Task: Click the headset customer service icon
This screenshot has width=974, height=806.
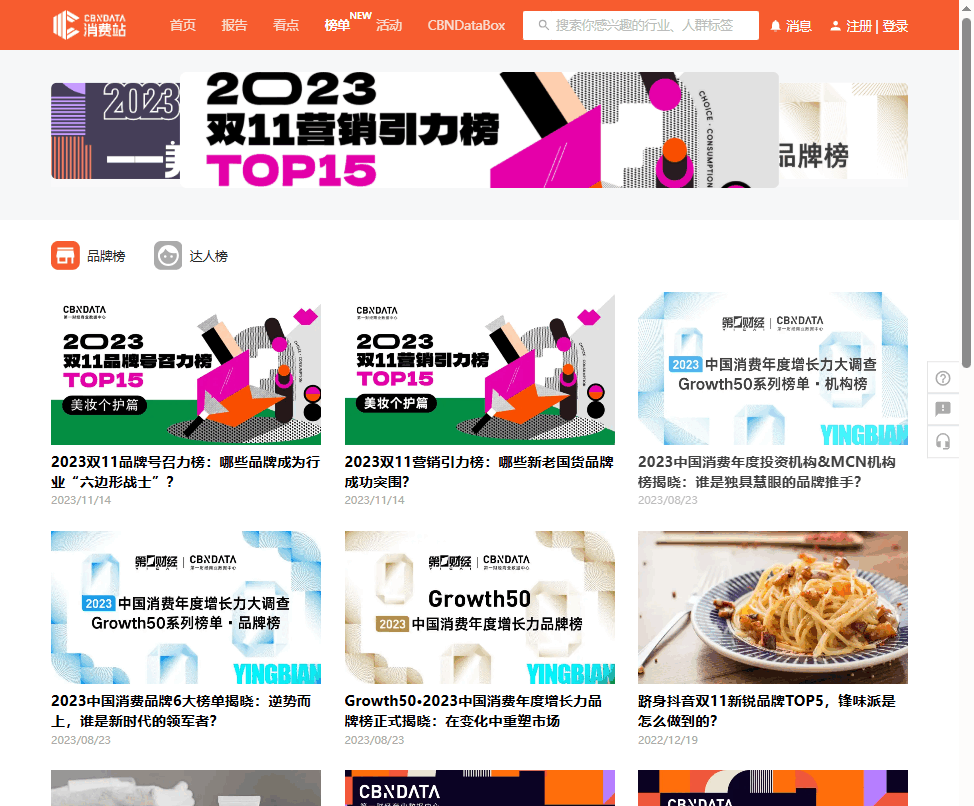Action: click(943, 441)
